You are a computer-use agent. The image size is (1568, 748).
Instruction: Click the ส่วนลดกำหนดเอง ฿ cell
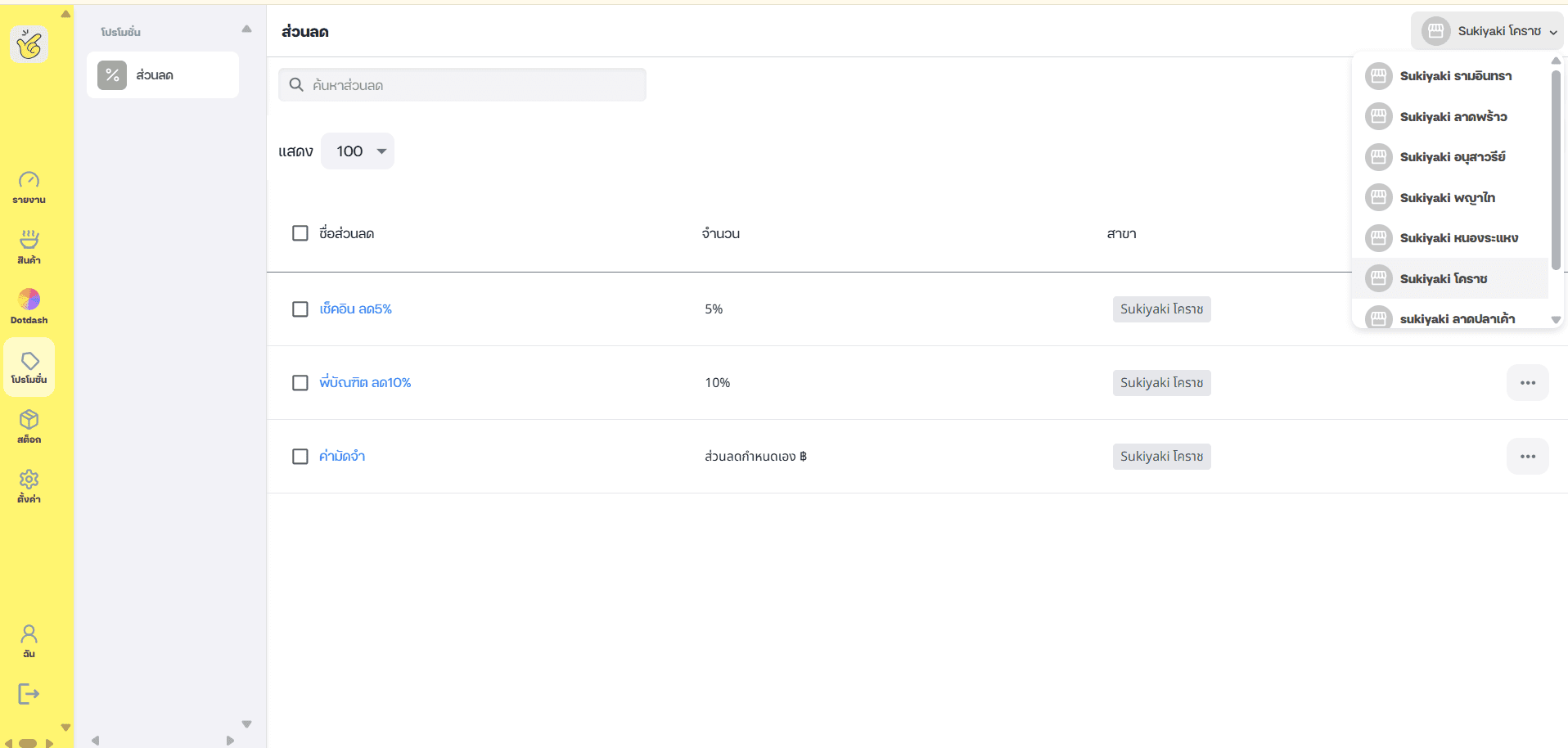coord(756,457)
